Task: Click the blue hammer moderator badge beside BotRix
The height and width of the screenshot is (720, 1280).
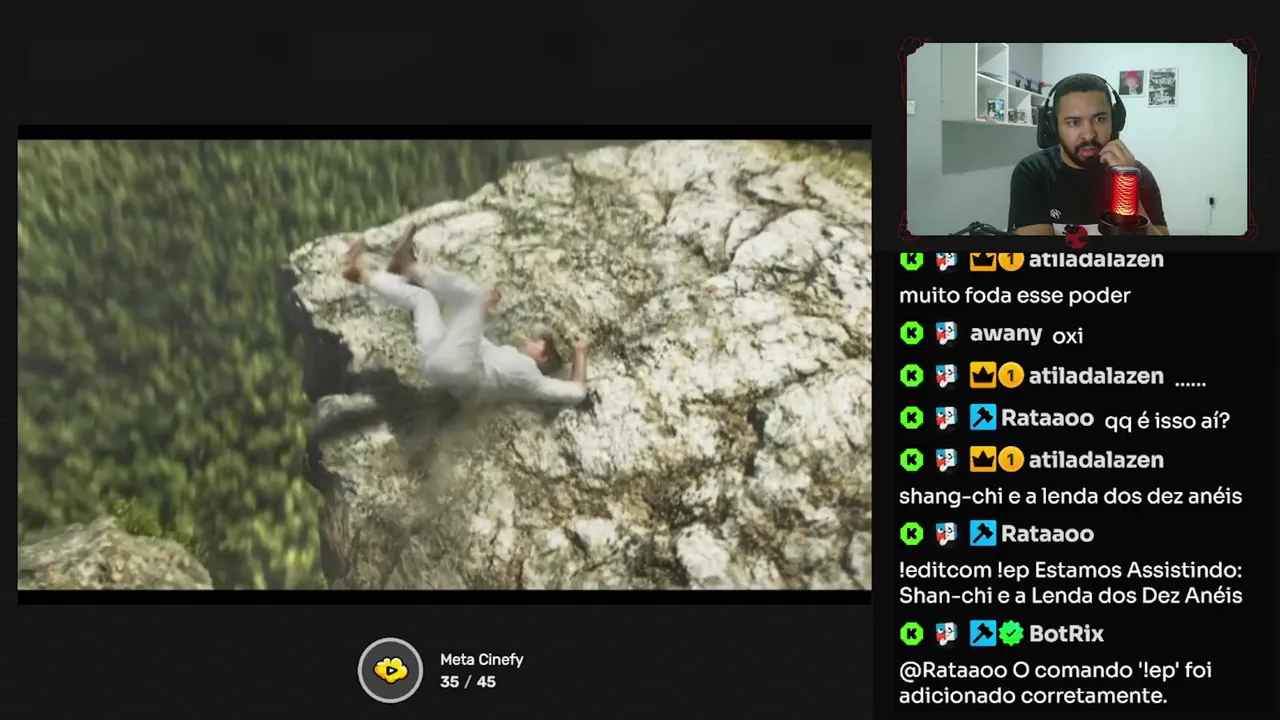Action: click(982, 633)
